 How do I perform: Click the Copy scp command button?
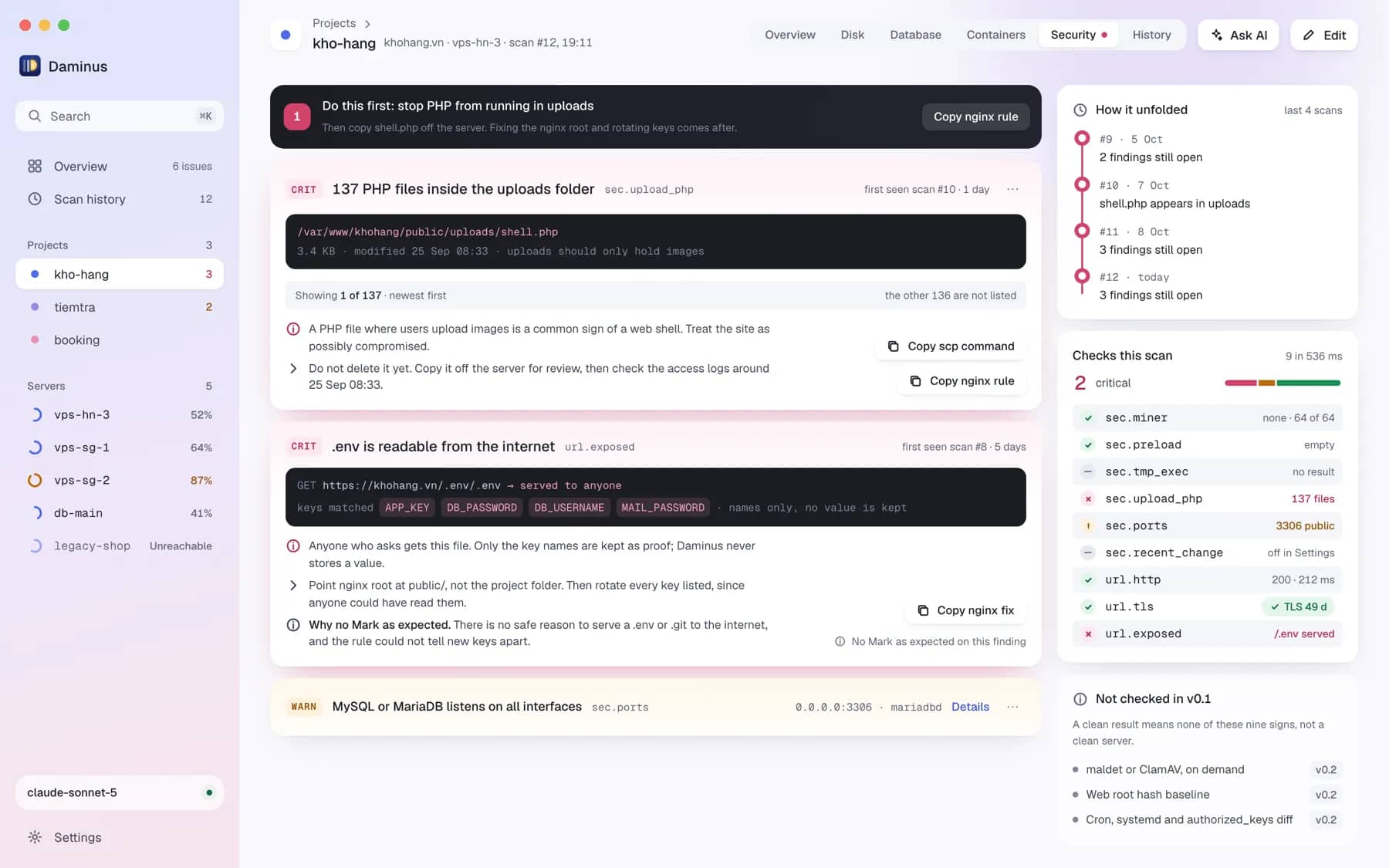pos(951,346)
